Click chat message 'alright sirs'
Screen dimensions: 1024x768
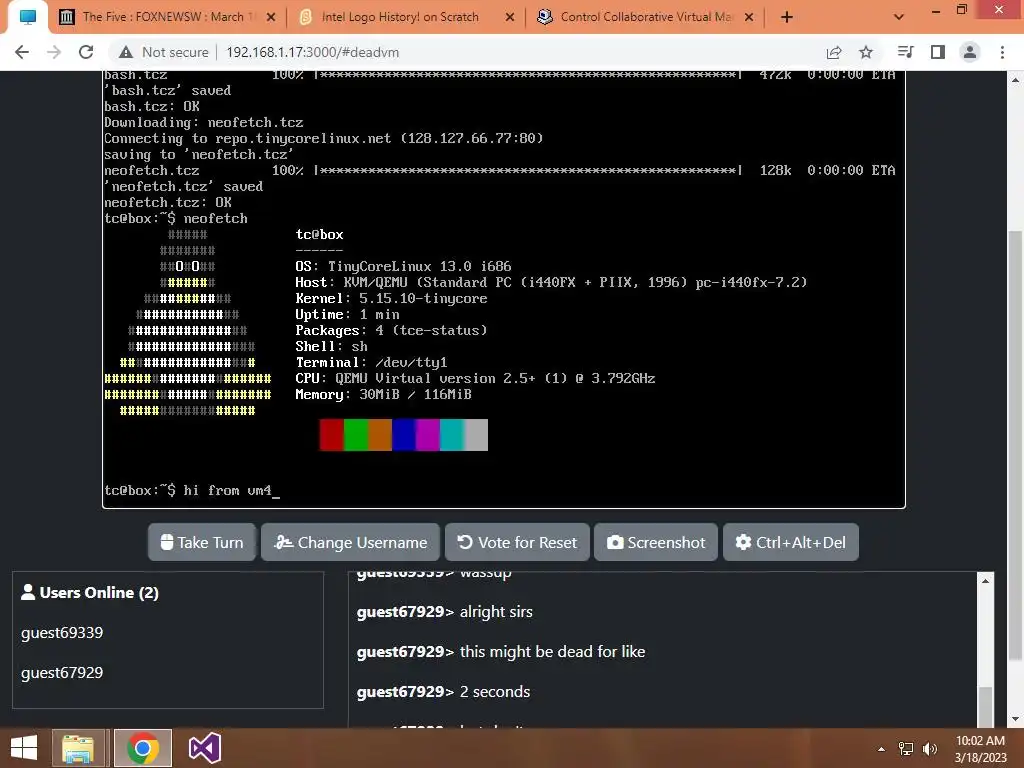[496, 612]
